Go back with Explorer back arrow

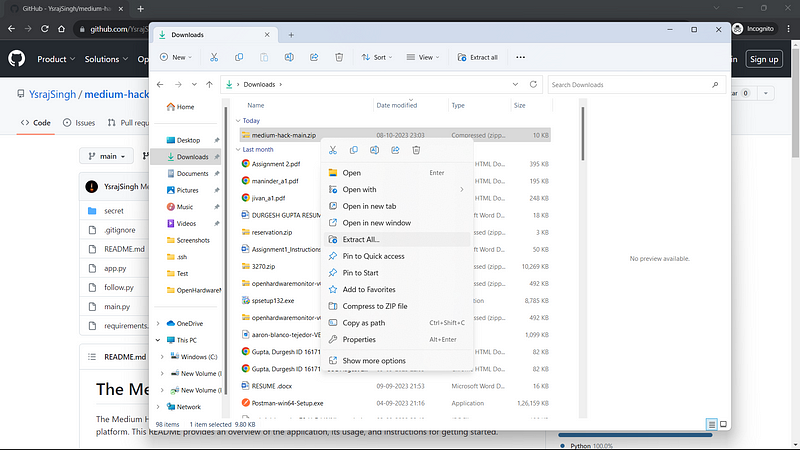click(x=160, y=84)
